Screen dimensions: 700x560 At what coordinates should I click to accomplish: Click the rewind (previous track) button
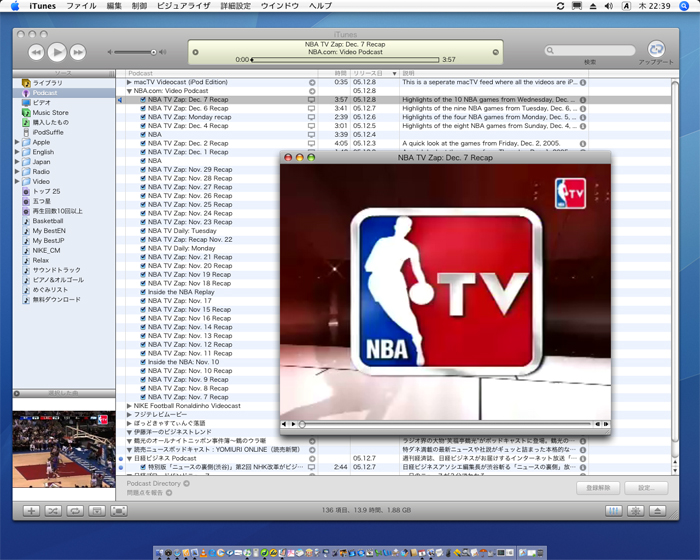click(x=36, y=52)
